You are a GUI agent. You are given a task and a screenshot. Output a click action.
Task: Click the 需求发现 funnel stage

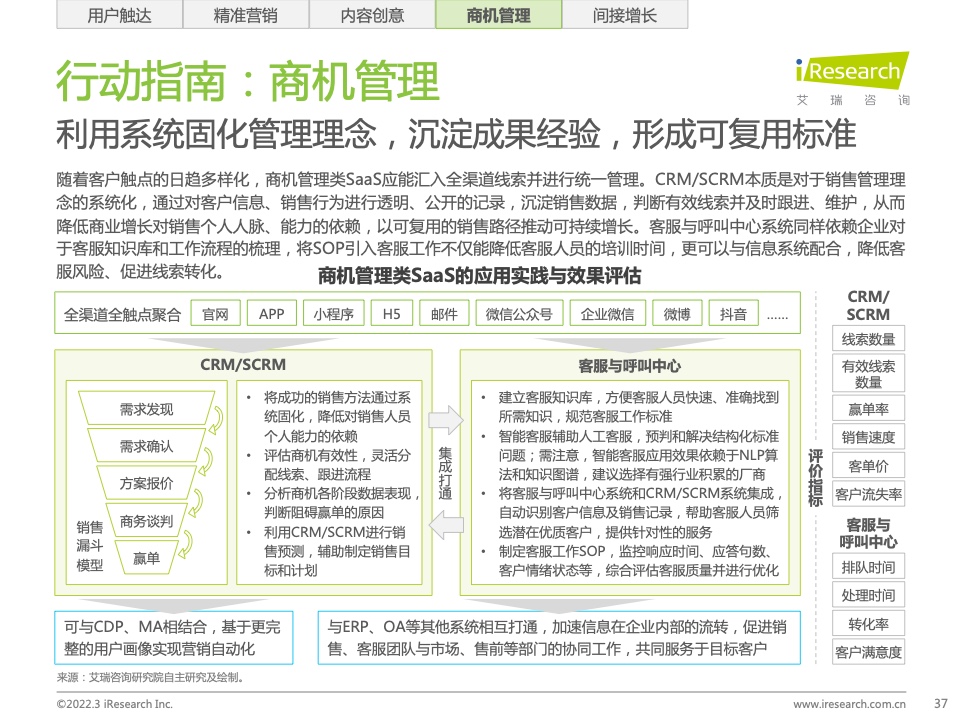tap(146, 408)
